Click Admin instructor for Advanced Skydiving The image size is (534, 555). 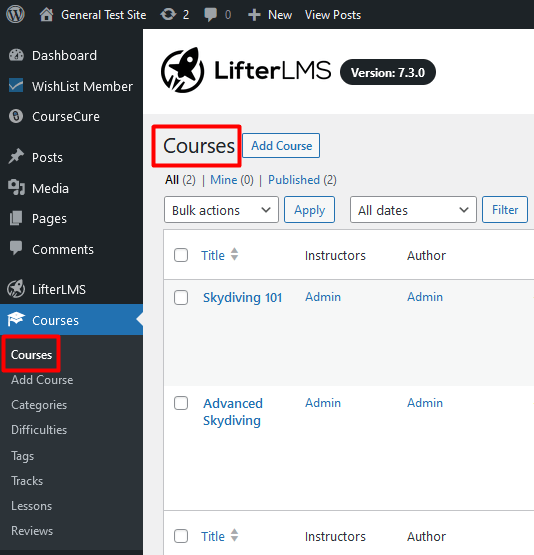point(323,402)
